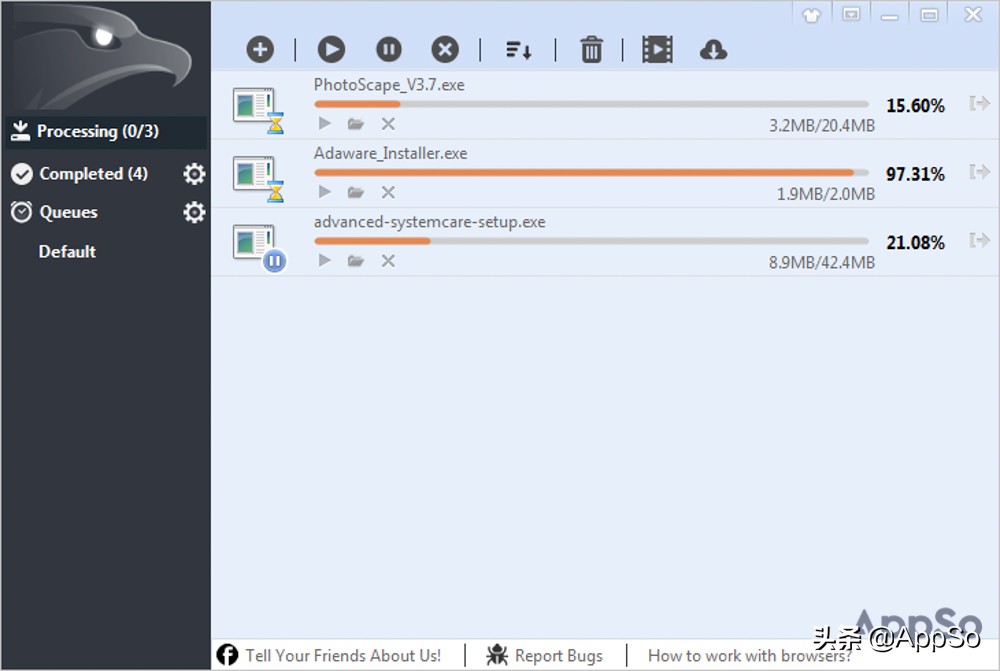
Task: Remove advanced-systemcare-setup.exe download
Action: (x=388, y=260)
